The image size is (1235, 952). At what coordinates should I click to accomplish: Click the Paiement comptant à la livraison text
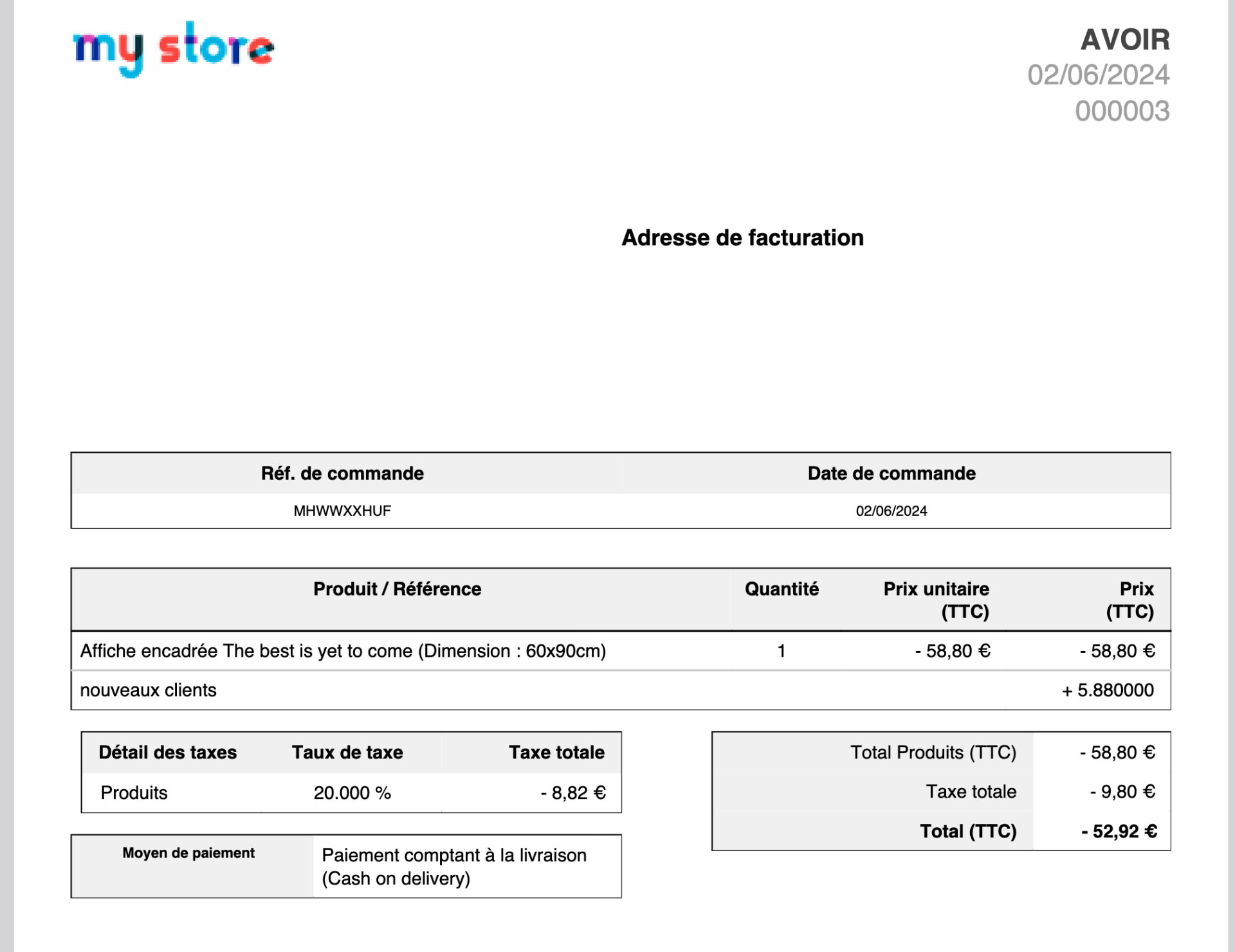click(454, 856)
